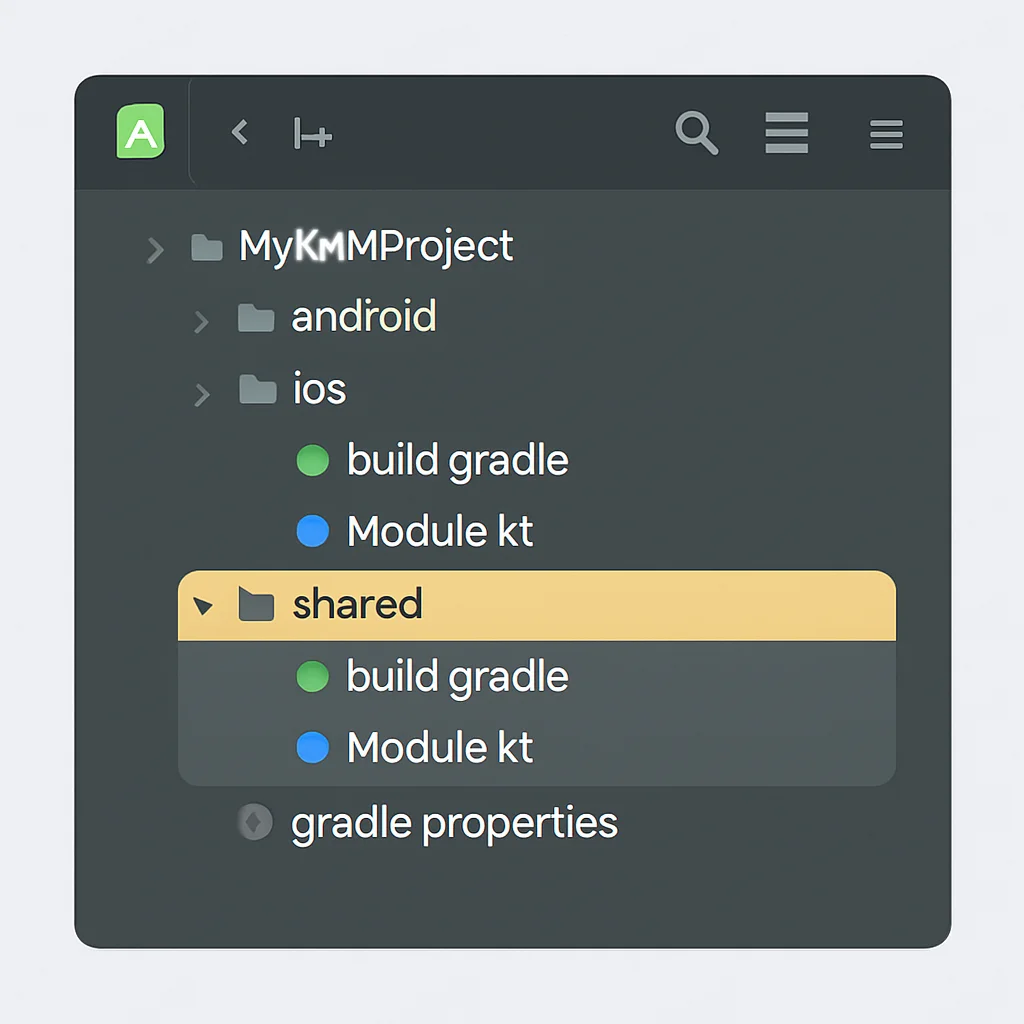Select the MyKMMProject label
The width and height of the screenshot is (1024, 1024).
pyautogui.click(x=376, y=248)
